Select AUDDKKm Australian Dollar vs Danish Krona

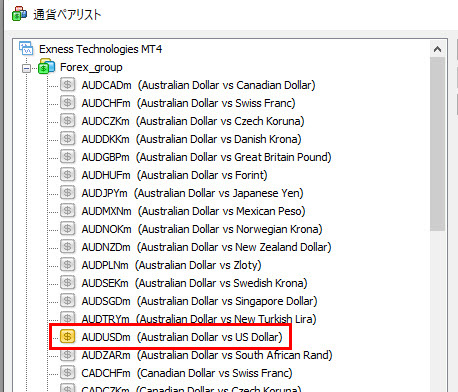[x=191, y=139]
